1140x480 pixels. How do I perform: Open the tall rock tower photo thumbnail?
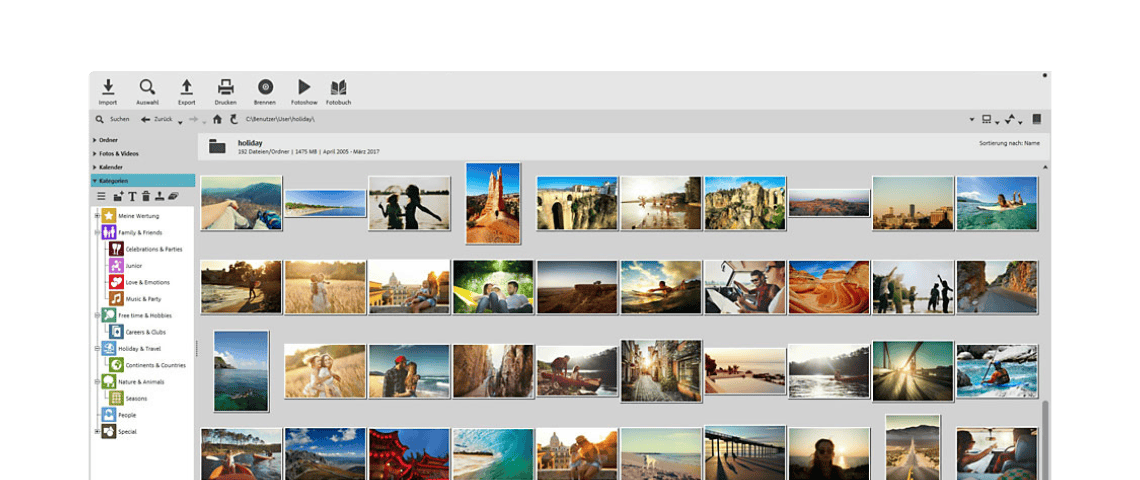[x=493, y=203]
